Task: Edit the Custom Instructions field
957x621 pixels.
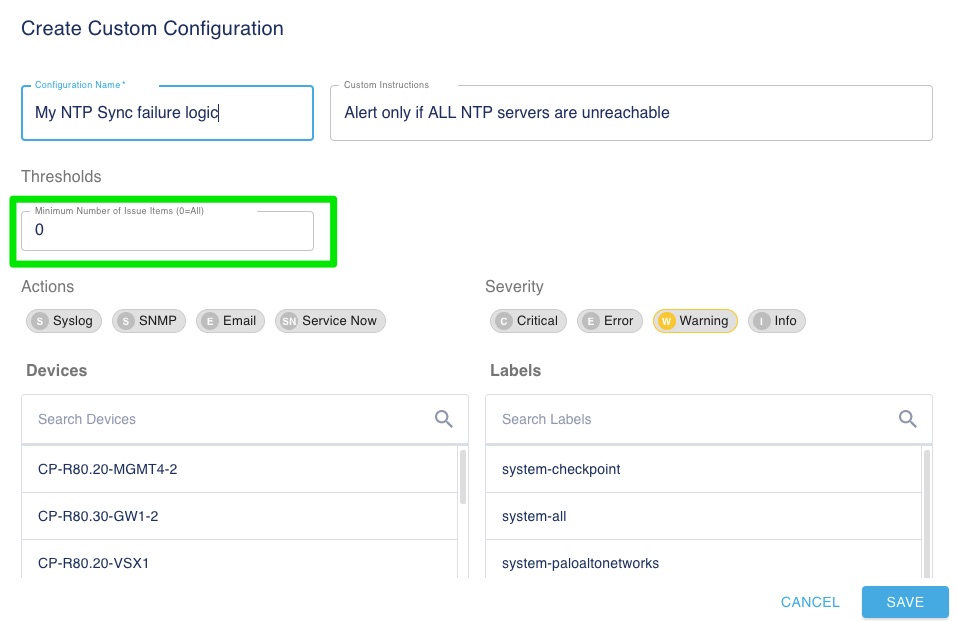Action: (630, 113)
